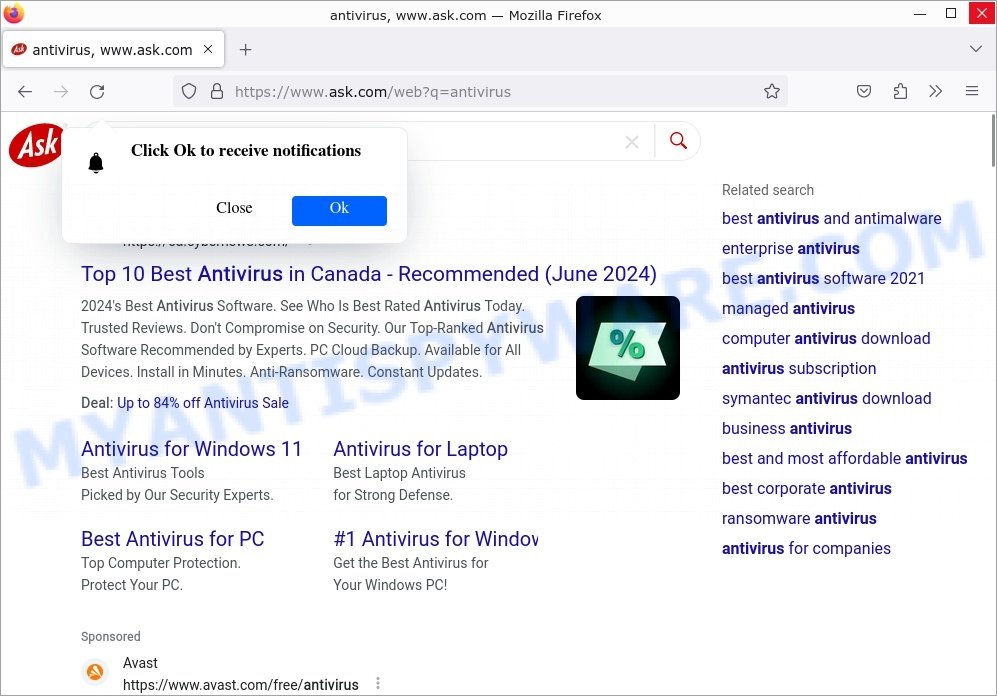Search best and most affordable antivirus
997x696 pixels.
tap(844, 458)
